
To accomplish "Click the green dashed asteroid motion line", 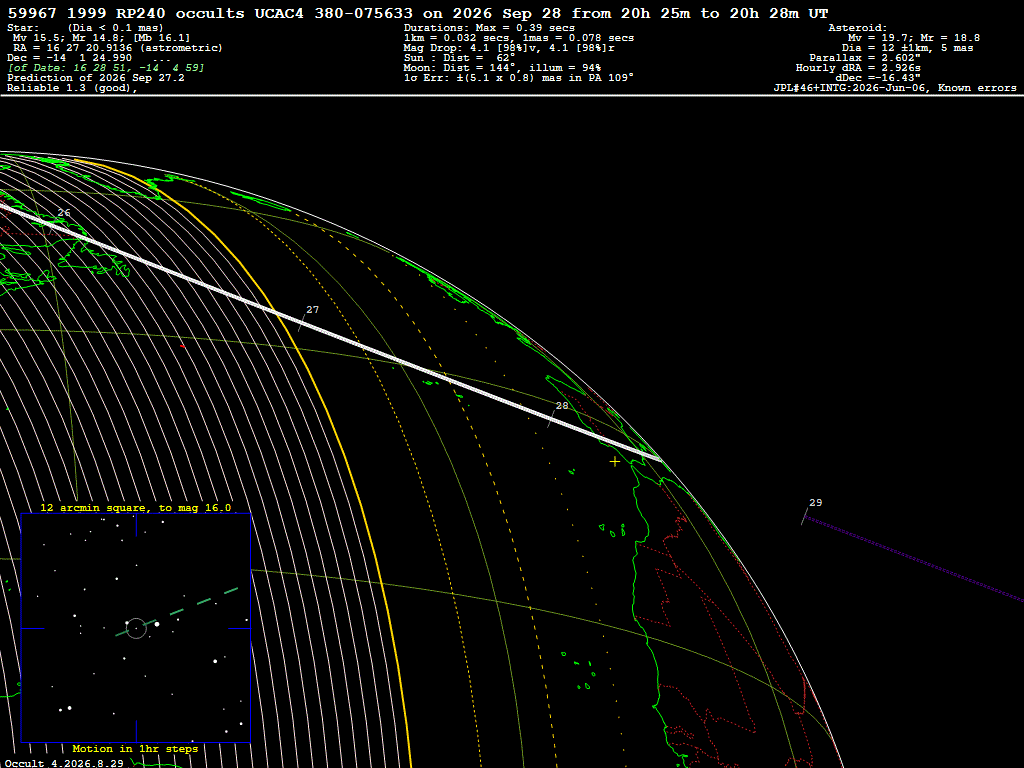I will click(177, 612).
